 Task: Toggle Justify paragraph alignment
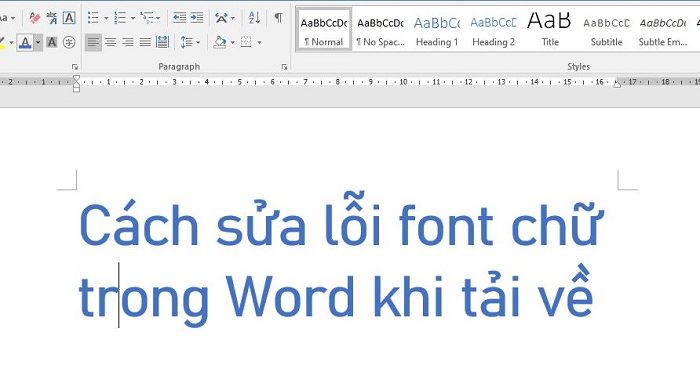145,42
